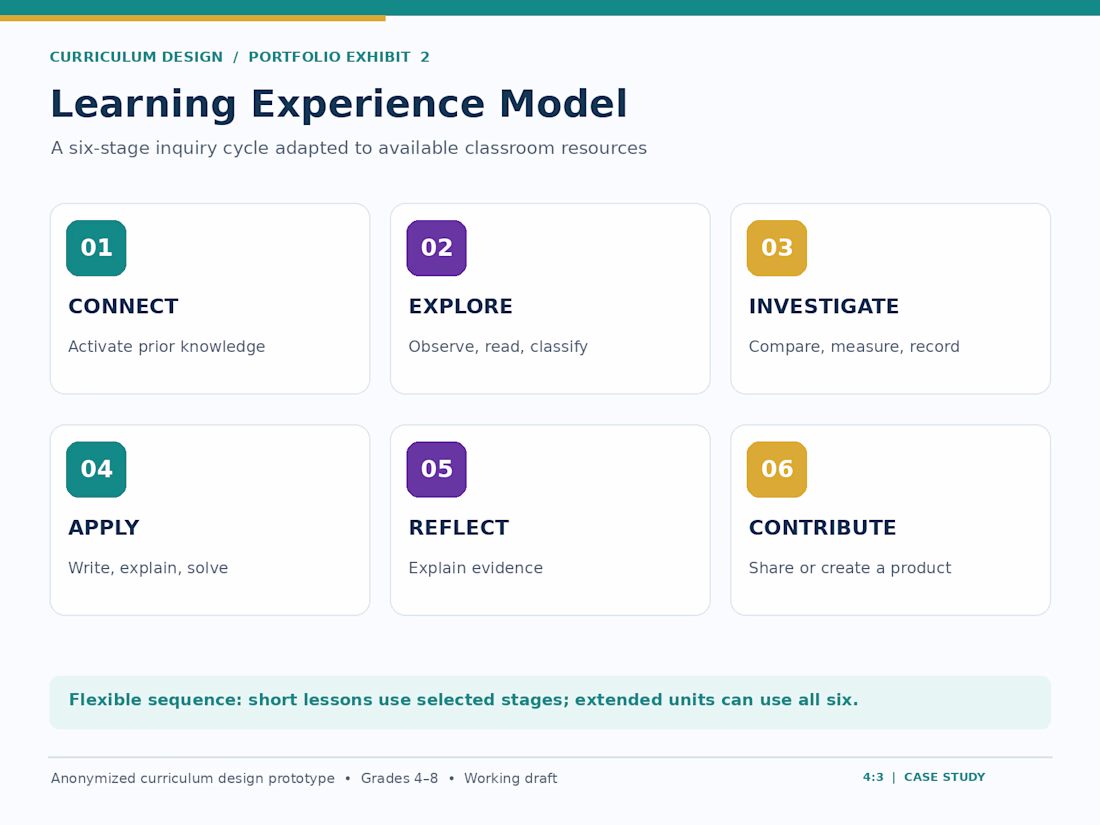Select the REFLECT stage heading
This screenshot has height=825, width=1100.
(x=459, y=528)
